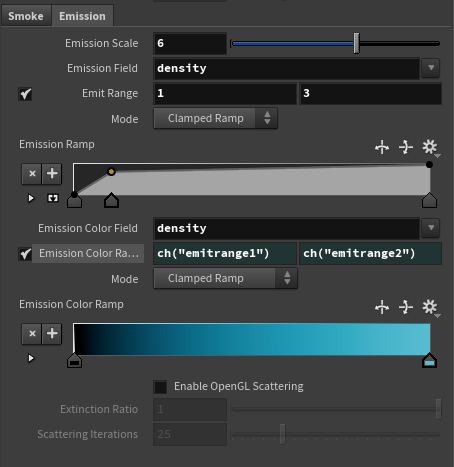Click the Emission Color Range label
This screenshot has height=467, width=454.
(88, 253)
